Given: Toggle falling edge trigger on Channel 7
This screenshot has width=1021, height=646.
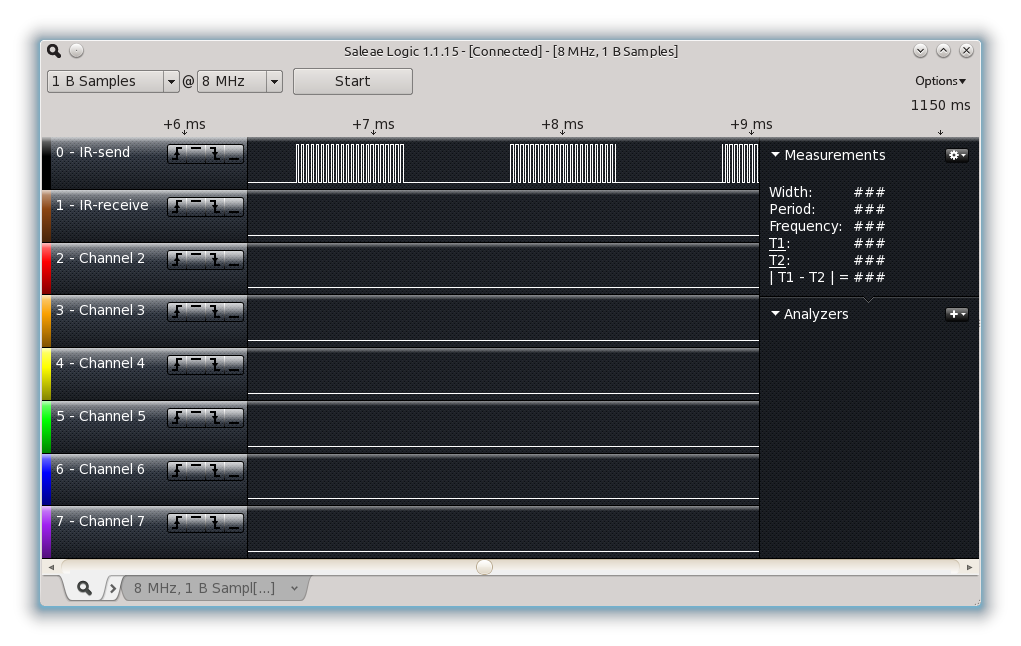Looking at the screenshot, I should click(215, 523).
